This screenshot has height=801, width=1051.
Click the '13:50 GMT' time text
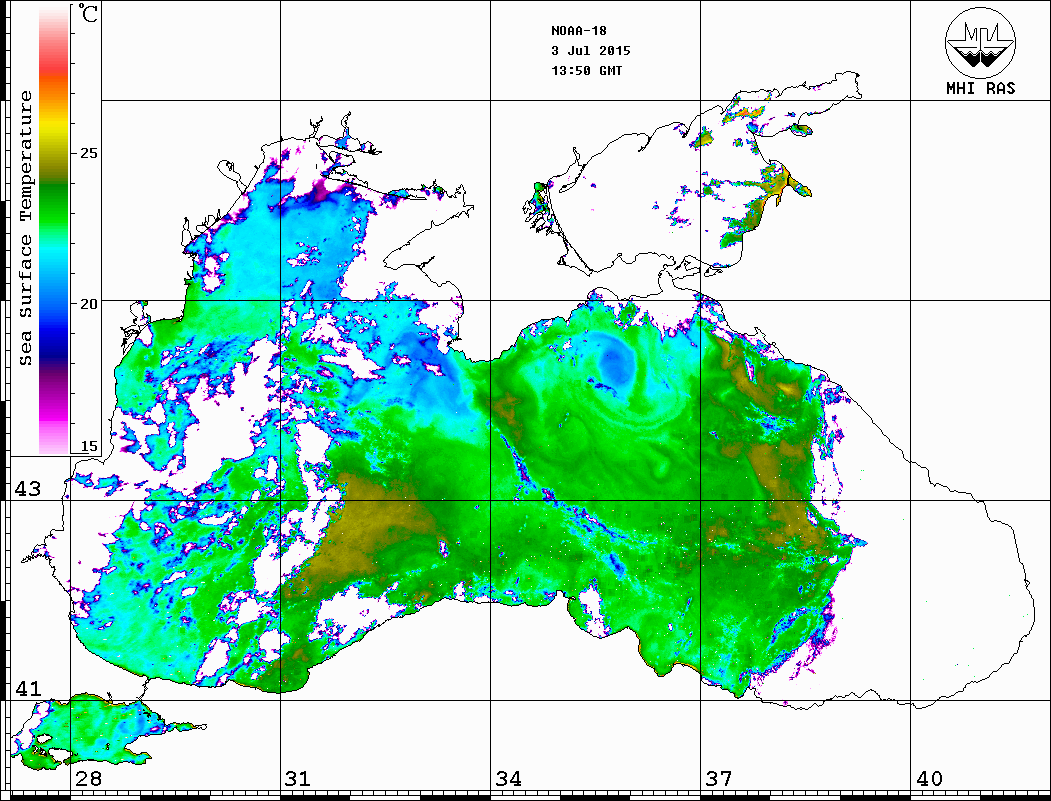586,70
